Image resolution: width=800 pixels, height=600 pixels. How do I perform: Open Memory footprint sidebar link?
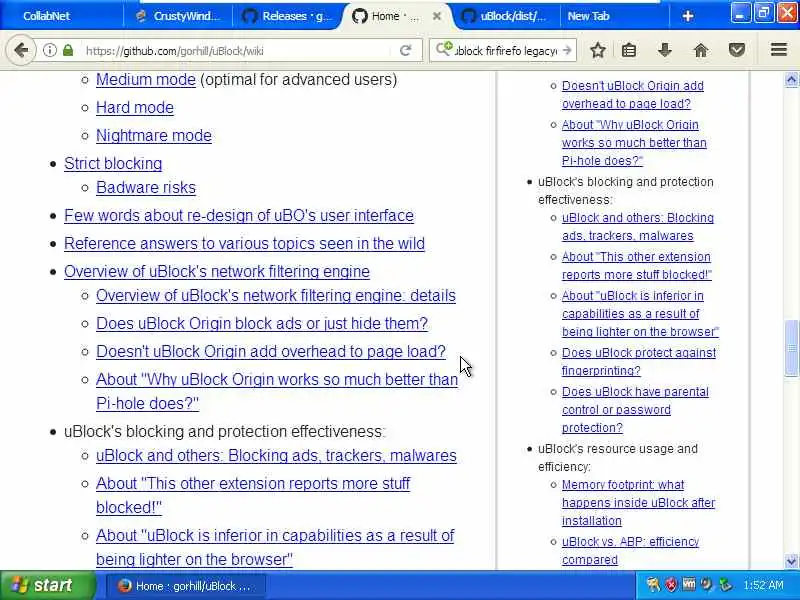coord(638,503)
